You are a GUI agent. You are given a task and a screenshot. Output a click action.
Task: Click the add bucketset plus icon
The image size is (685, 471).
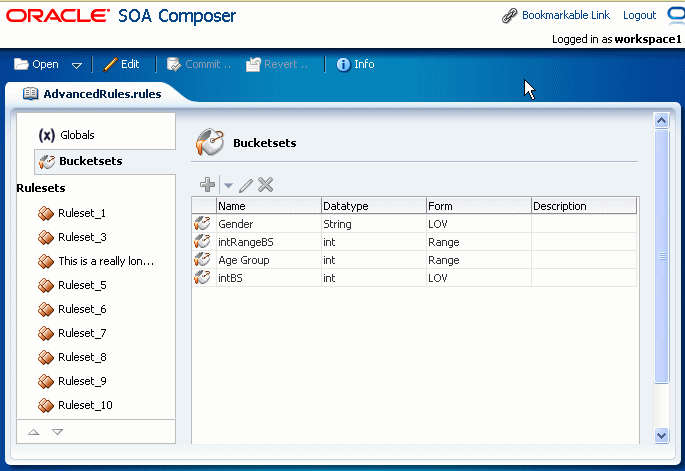208,185
